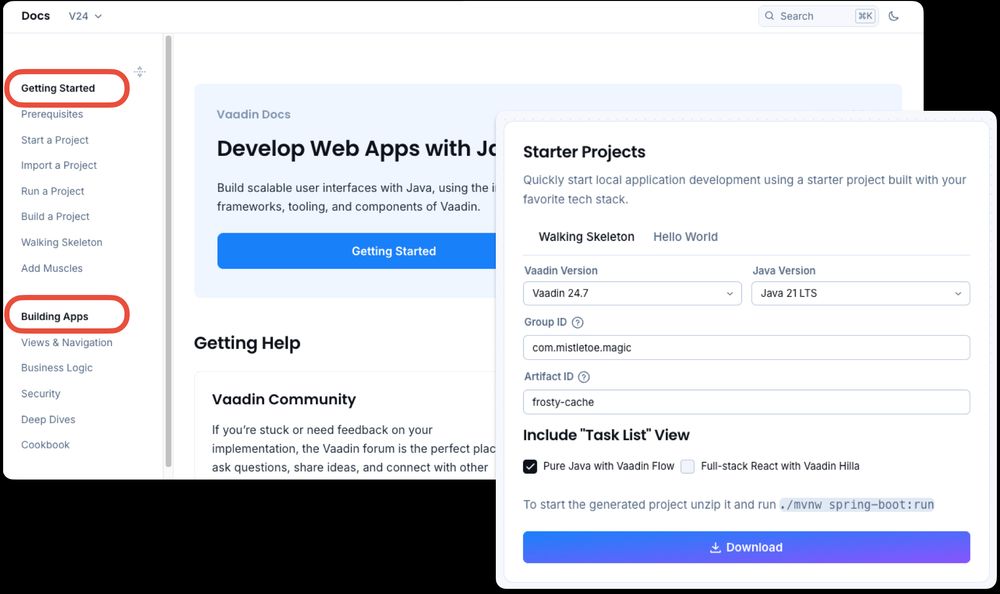
Task: Open Start a Project in the sidebar
Action: point(55,140)
